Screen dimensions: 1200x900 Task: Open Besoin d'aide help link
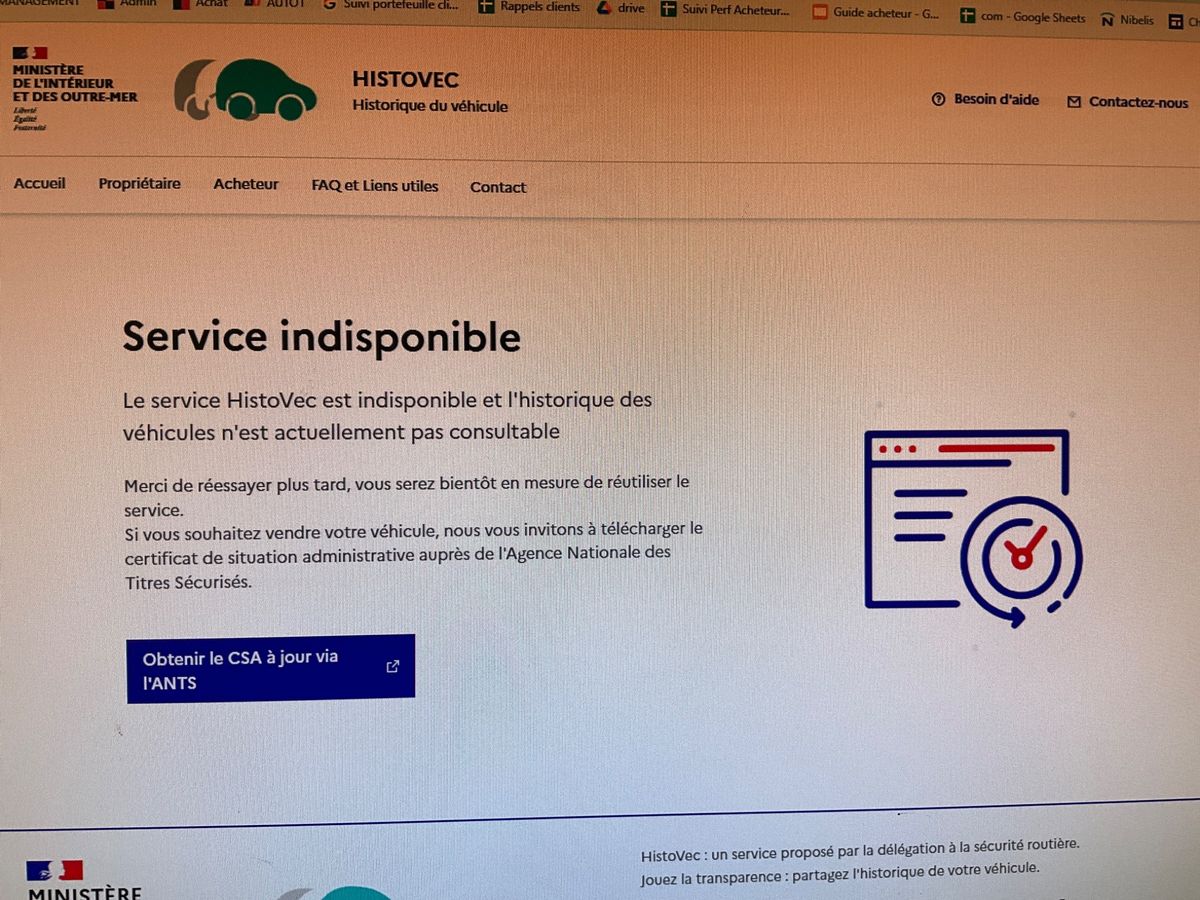pyautogui.click(x=985, y=100)
